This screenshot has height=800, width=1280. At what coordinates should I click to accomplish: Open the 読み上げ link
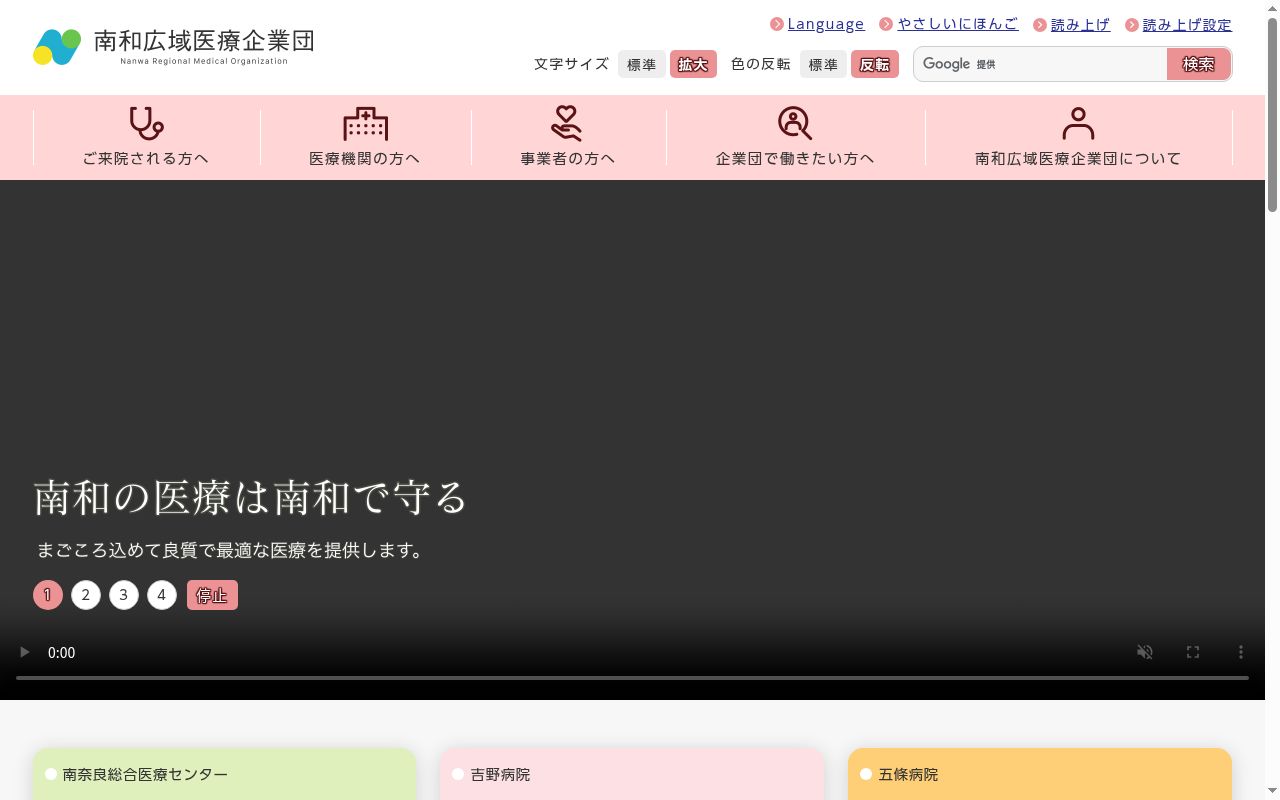pos(1080,25)
